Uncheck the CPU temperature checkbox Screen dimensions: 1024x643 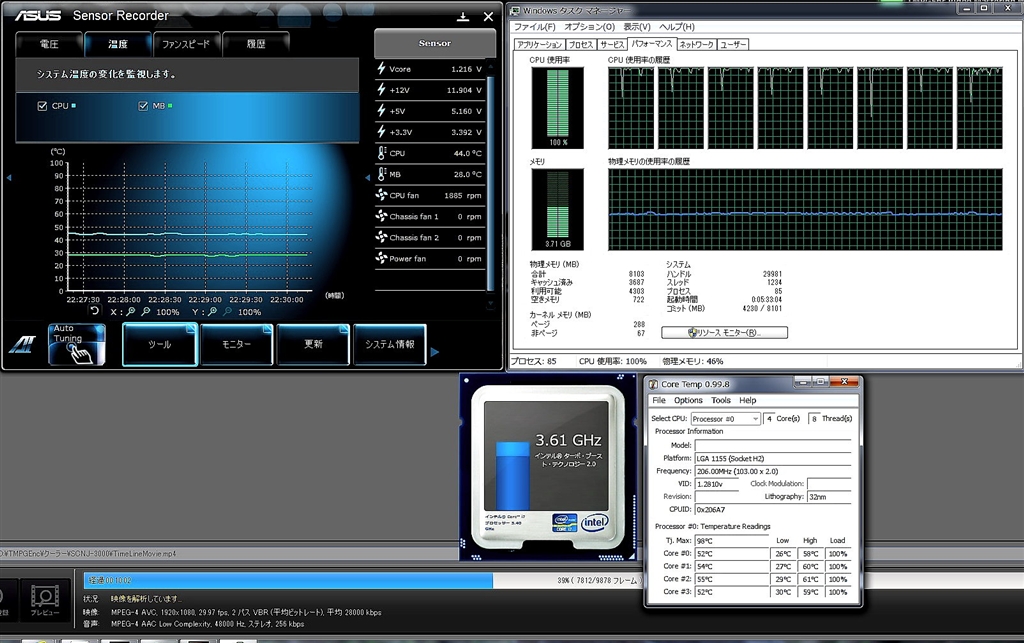(x=42, y=105)
